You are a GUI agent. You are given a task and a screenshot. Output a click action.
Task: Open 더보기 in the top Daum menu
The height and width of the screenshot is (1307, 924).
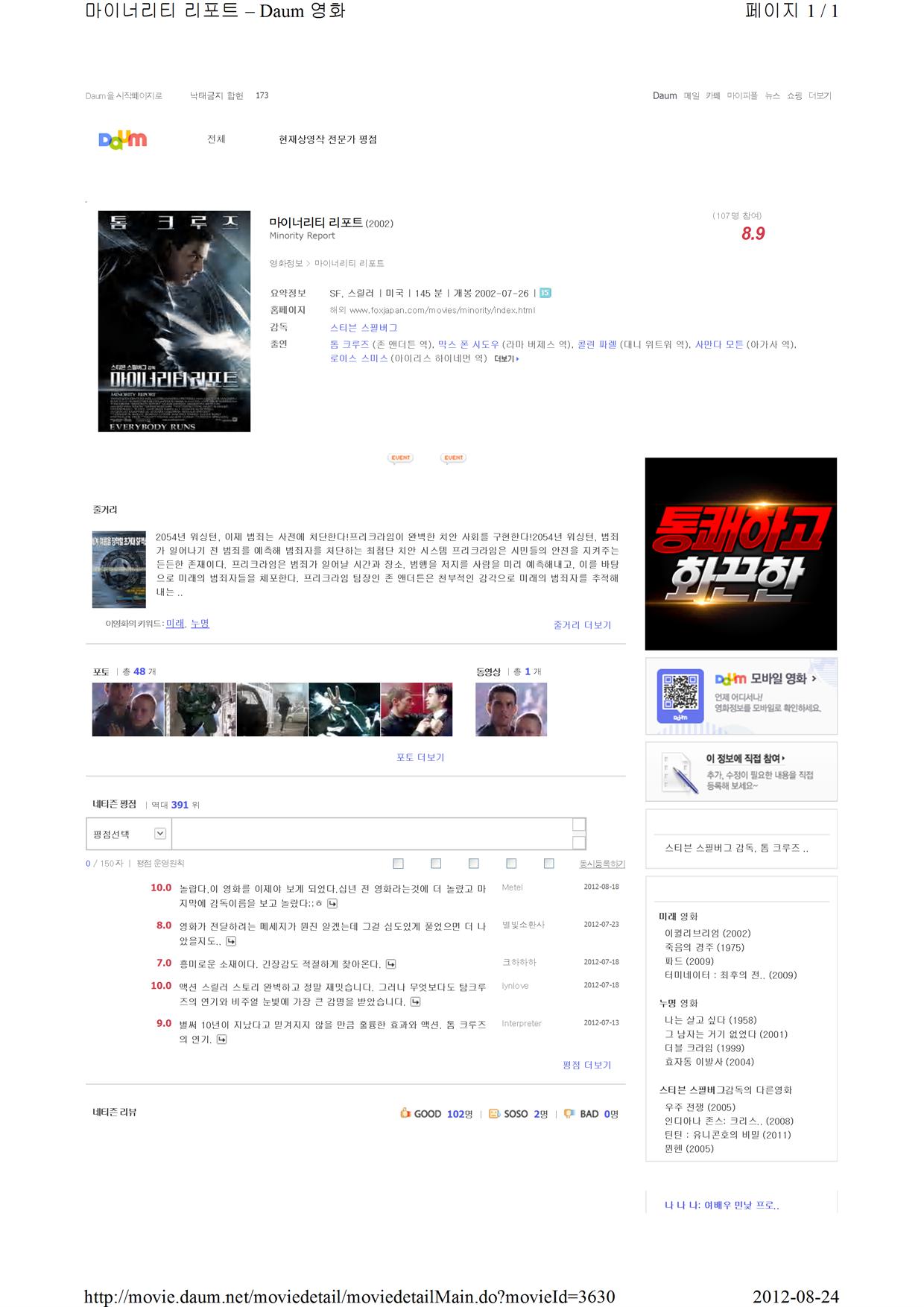pyautogui.click(x=820, y=96)
